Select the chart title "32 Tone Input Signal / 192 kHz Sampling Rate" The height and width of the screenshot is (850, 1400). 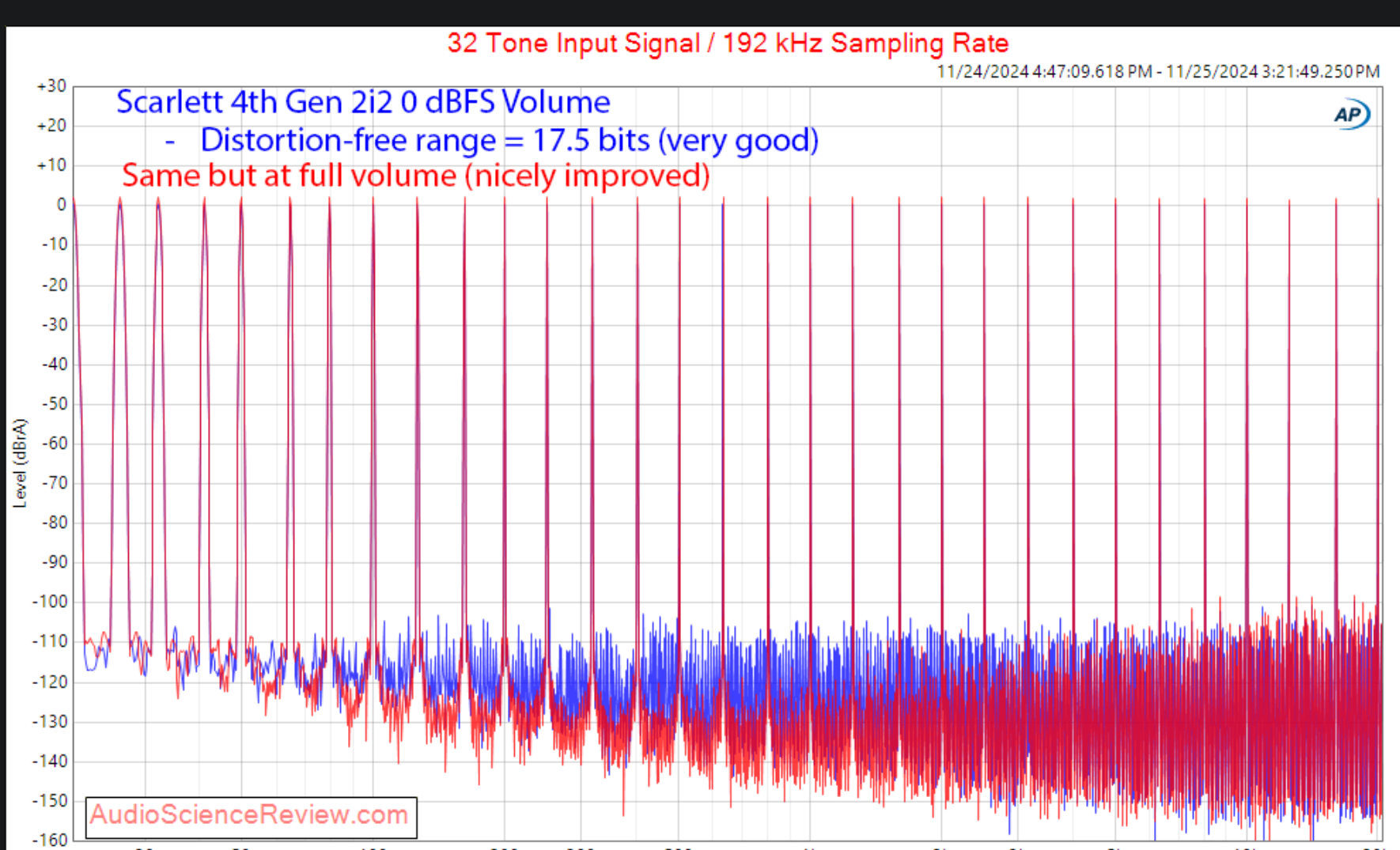pos(728,43)
